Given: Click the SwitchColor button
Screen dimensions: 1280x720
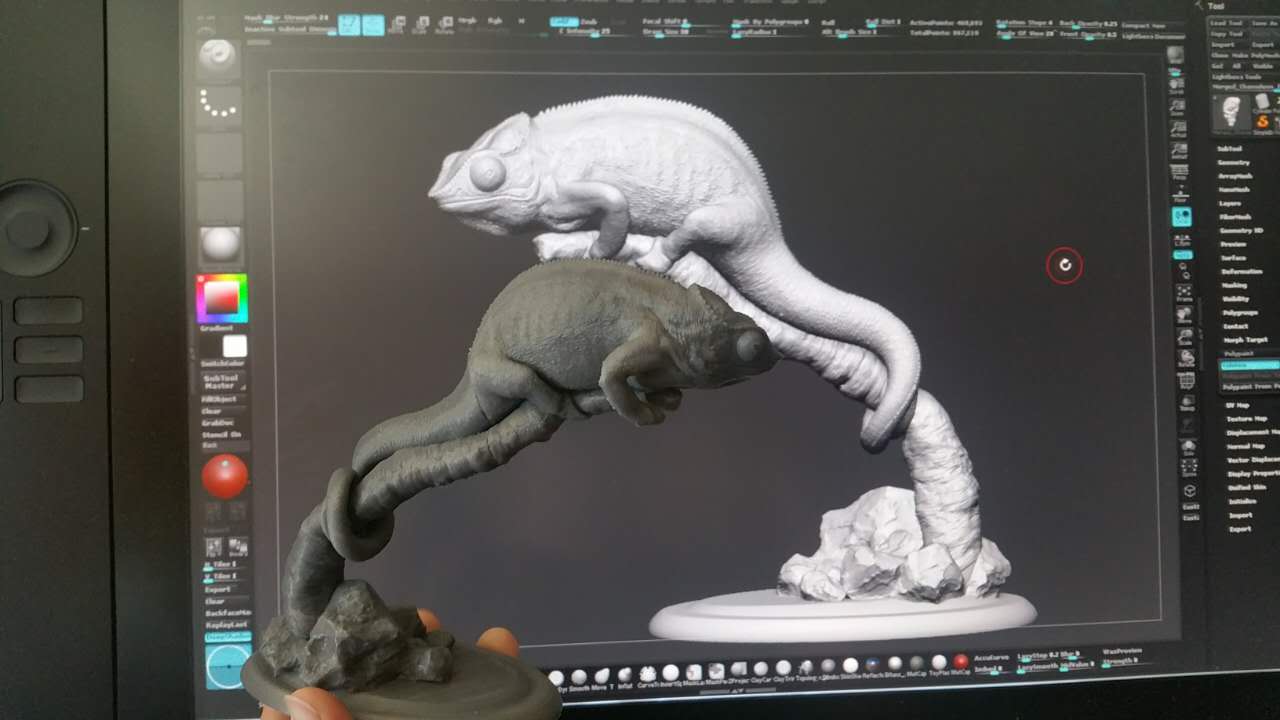Looking at the screenshot, I should tap(223, 363).
